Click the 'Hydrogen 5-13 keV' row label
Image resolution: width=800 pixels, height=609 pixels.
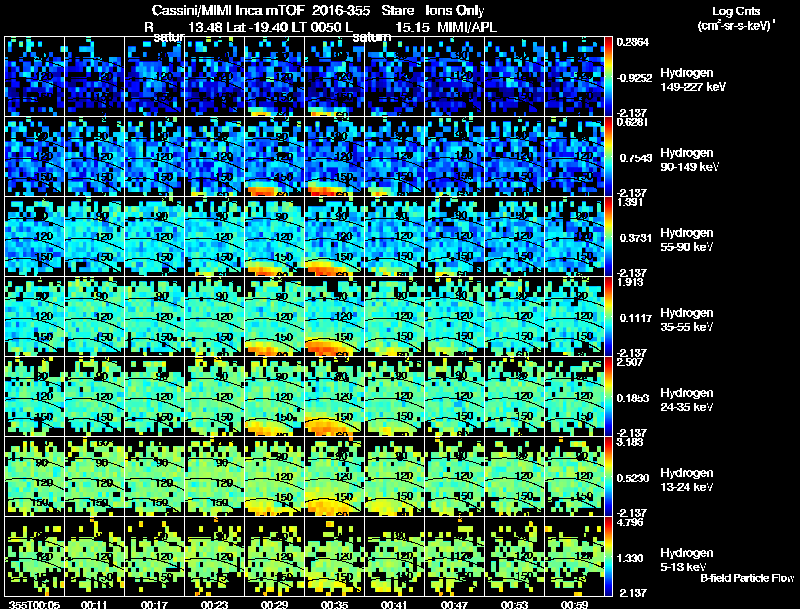coord(687,560)
